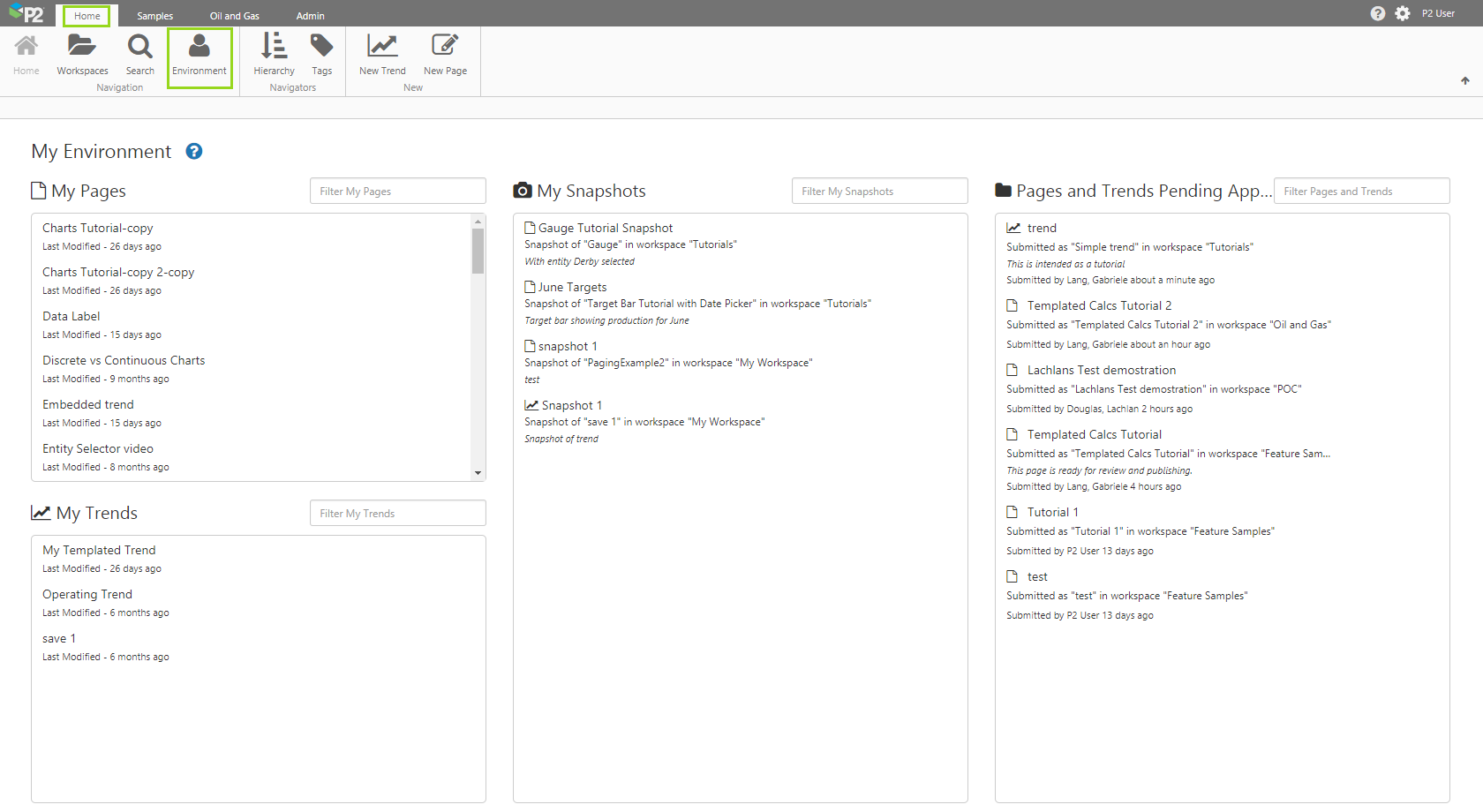Open the Tags navigator

tap(322, 47)
